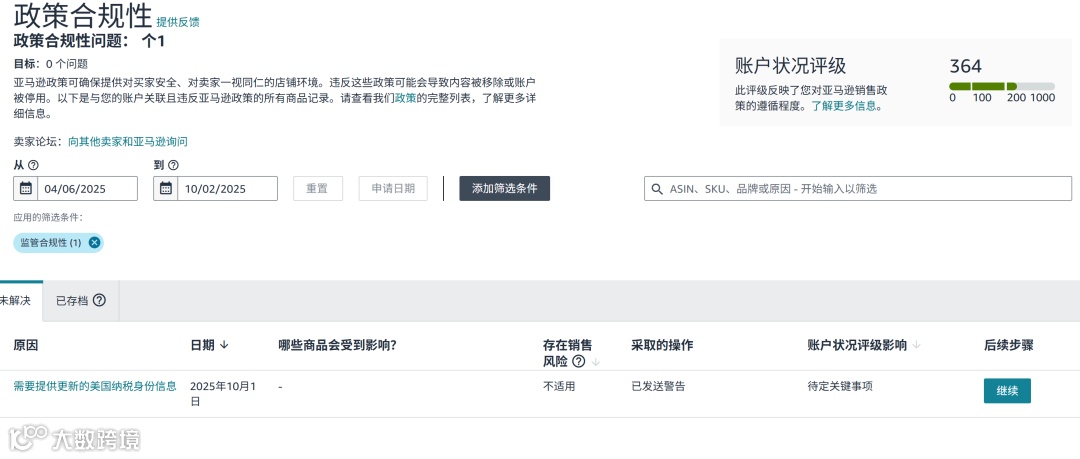Click the 原因 column header
The width and height of the screenshot is (1080, 459).
(25, 345)
